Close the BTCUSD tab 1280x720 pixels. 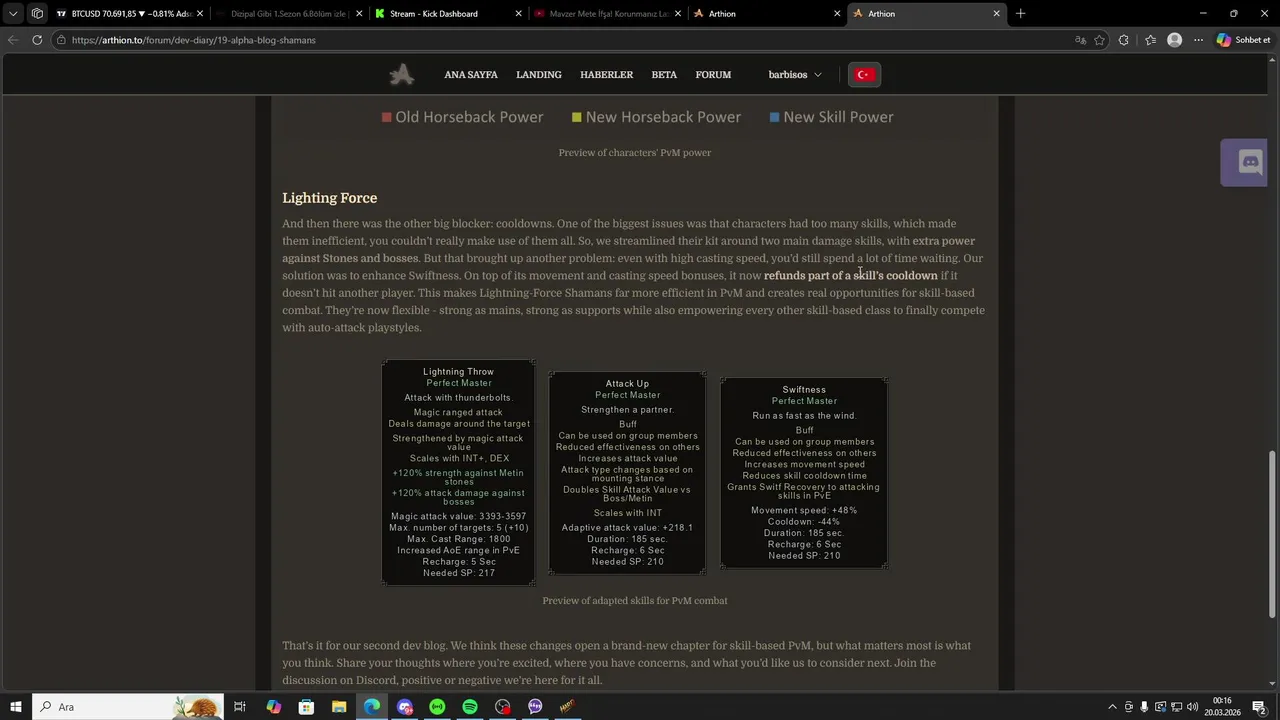[199, 14]
